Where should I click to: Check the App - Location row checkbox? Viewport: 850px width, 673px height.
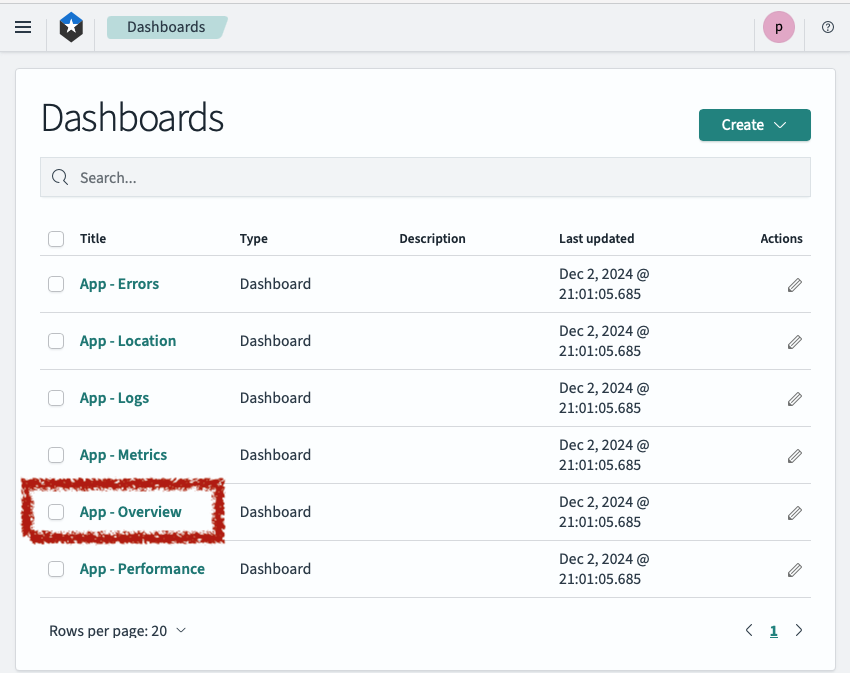coord(56,341)
